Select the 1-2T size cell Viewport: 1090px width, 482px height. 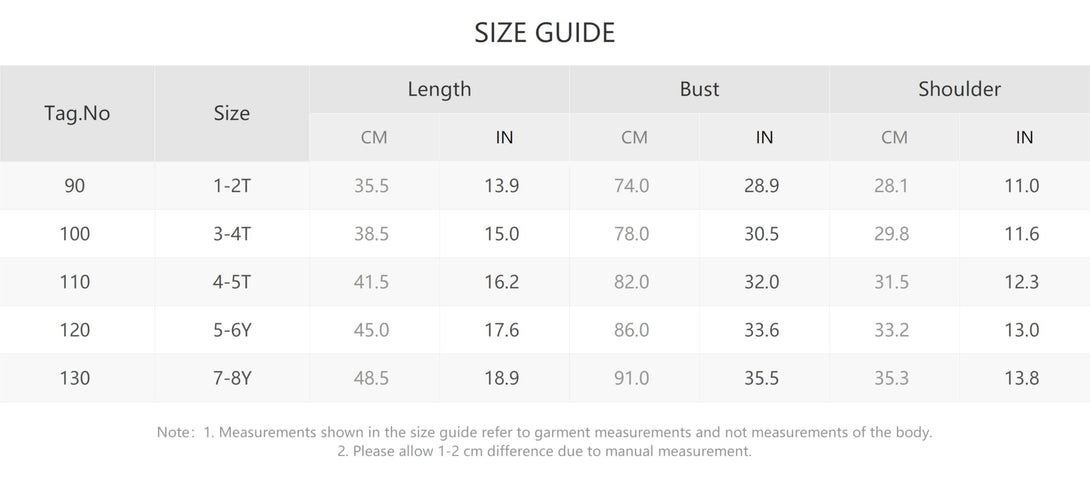point(231,186)
